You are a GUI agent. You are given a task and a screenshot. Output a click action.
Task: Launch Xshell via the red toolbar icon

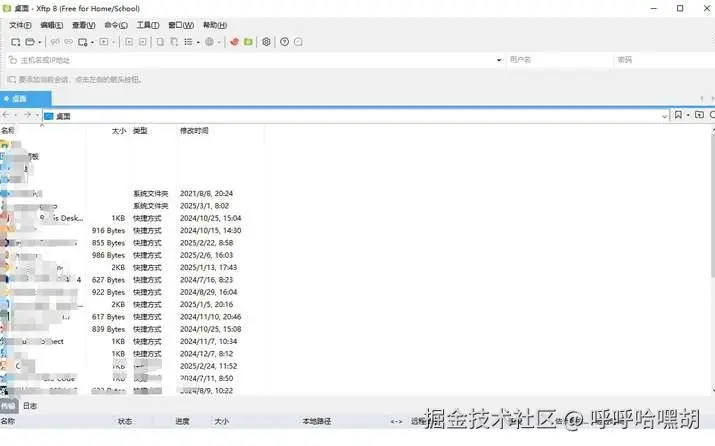pyautogui.click(x=234, y=42)
